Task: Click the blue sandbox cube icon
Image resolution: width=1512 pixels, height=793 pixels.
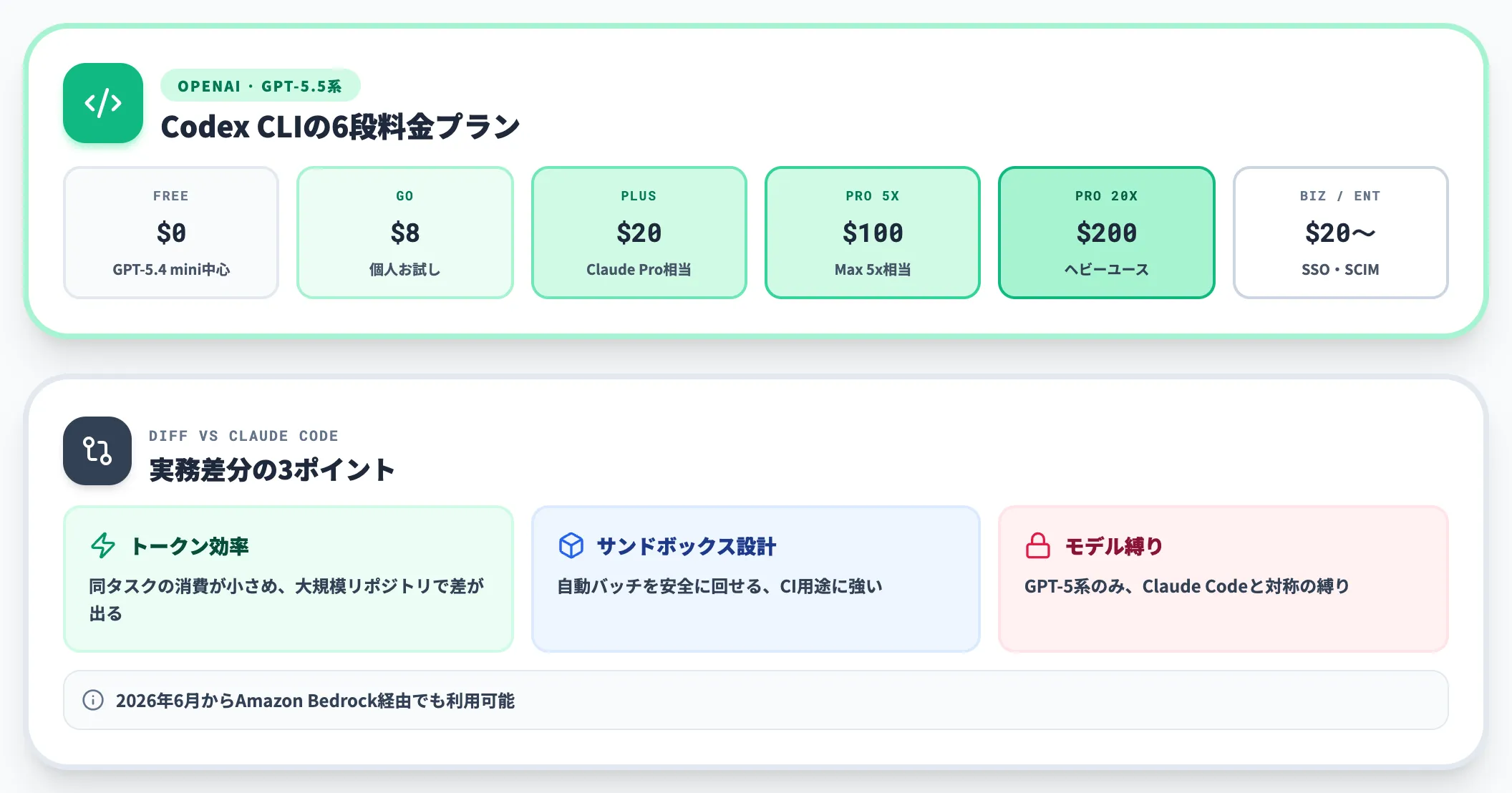Action: pyautogui.click(x=571, y=546)
